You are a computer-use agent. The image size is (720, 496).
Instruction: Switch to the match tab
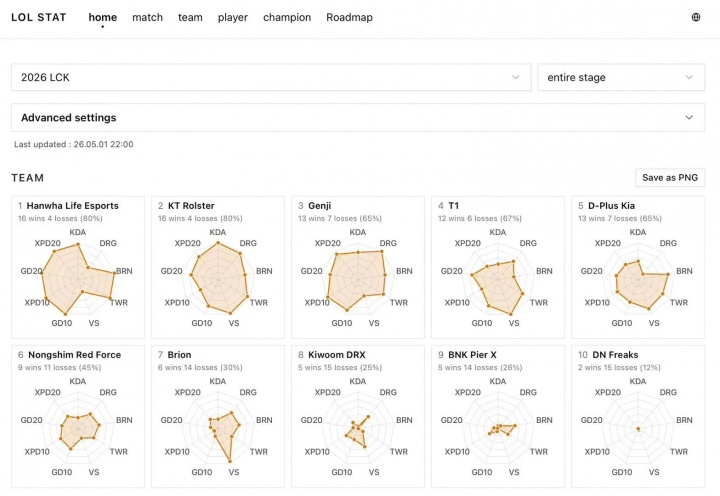click(x=147, y=17)
